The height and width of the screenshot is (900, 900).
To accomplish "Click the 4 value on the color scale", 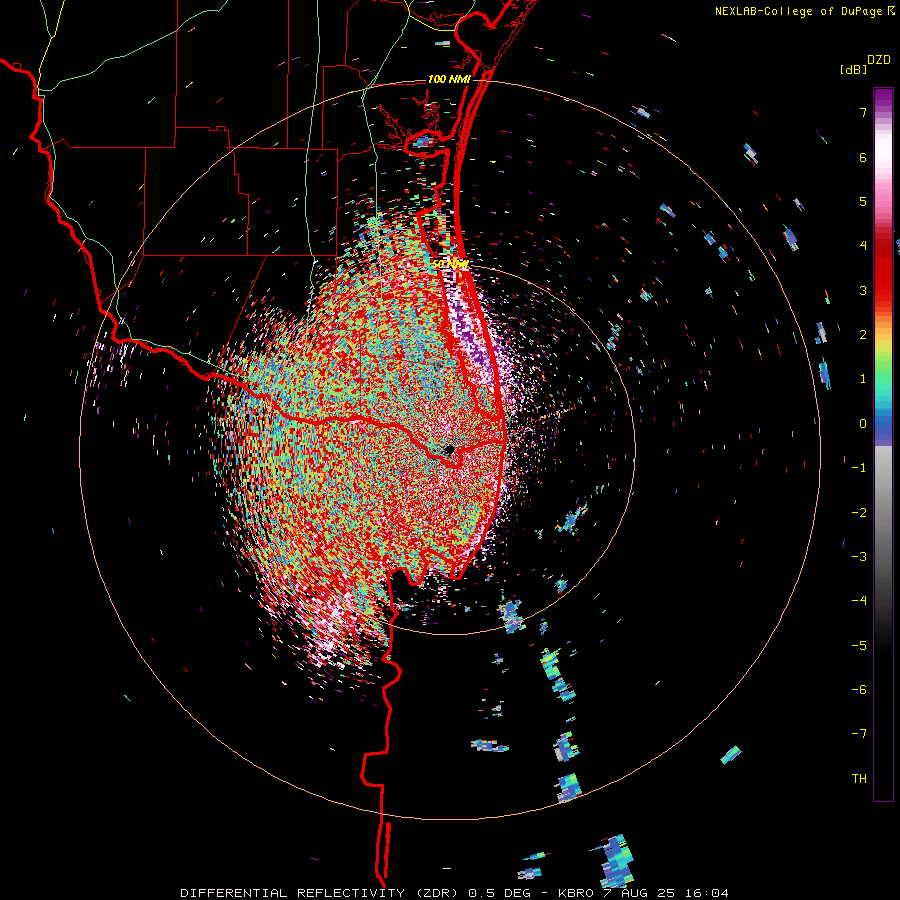I will [863, 246].
